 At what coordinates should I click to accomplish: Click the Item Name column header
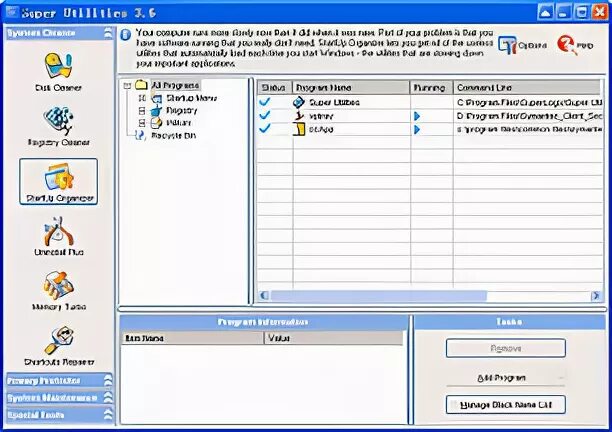[193, 338]
